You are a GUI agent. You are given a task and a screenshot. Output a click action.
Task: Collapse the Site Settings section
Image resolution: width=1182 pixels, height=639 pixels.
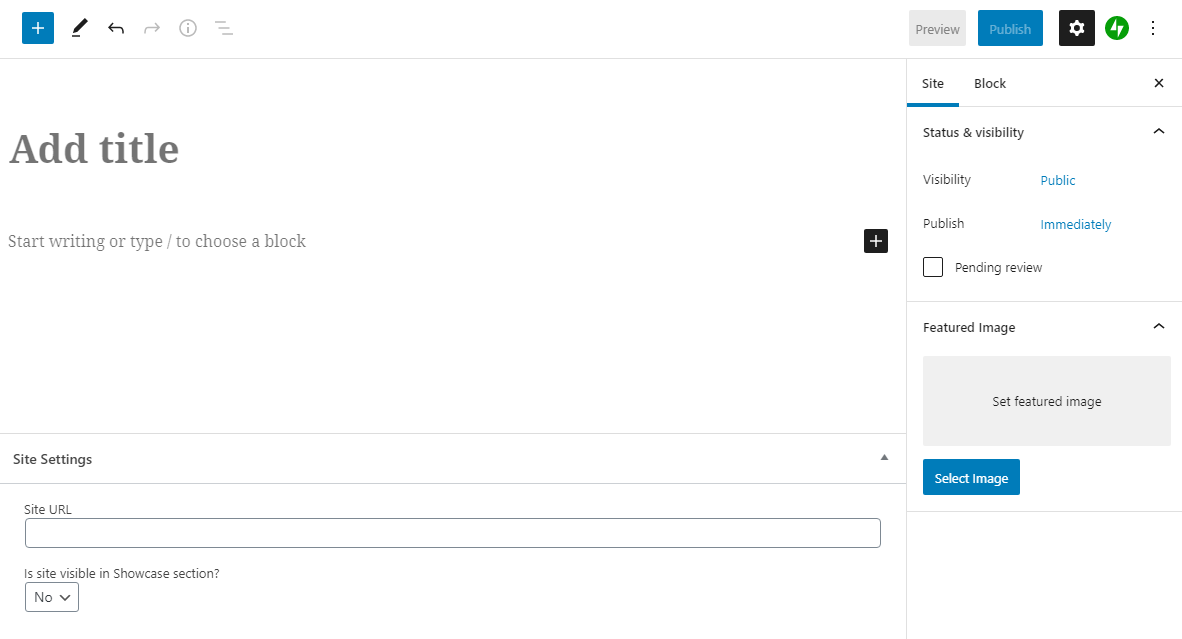pyautogui.click(x=883, y=457)
